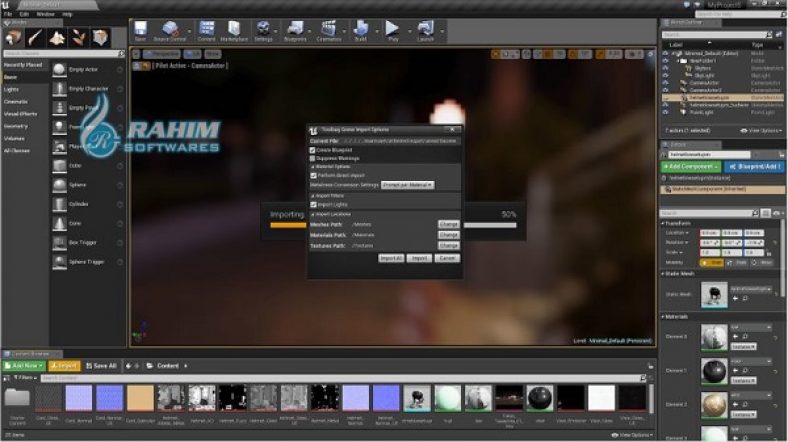This screenshot has height=442, width=788.
Task: Open Metalness Conversion Settings dropdown
Action: click(x=407, y=184)
